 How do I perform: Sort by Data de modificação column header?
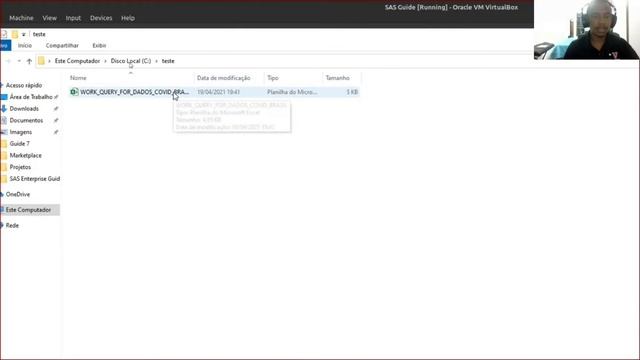pos(224,78)
